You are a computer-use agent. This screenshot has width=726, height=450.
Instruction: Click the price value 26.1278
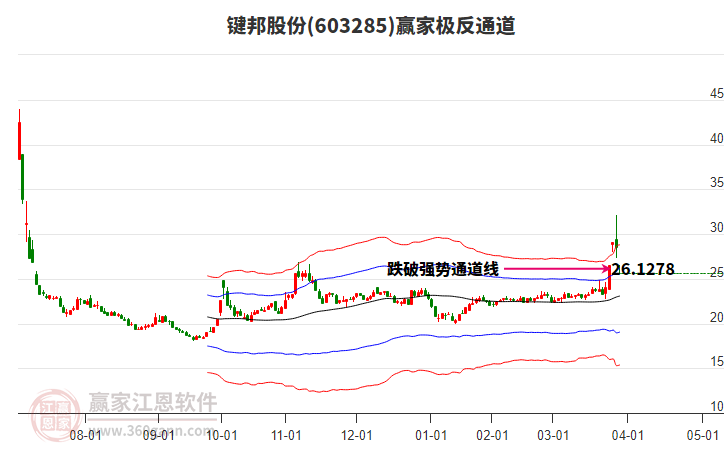[643, 269]
